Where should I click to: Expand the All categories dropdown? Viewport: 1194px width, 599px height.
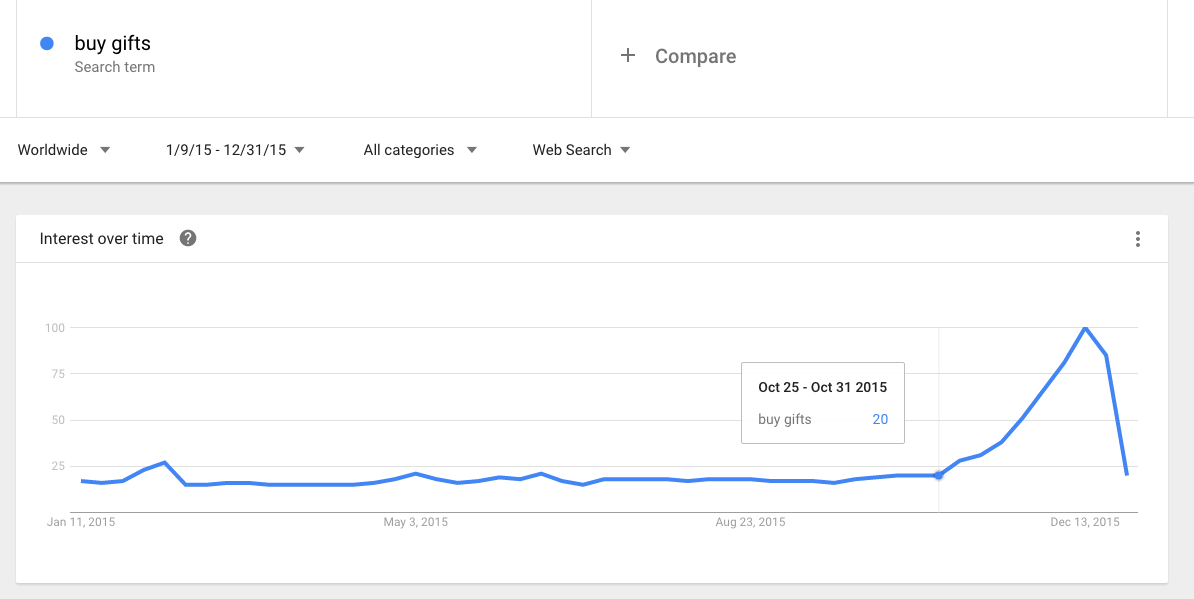[420, 150]
